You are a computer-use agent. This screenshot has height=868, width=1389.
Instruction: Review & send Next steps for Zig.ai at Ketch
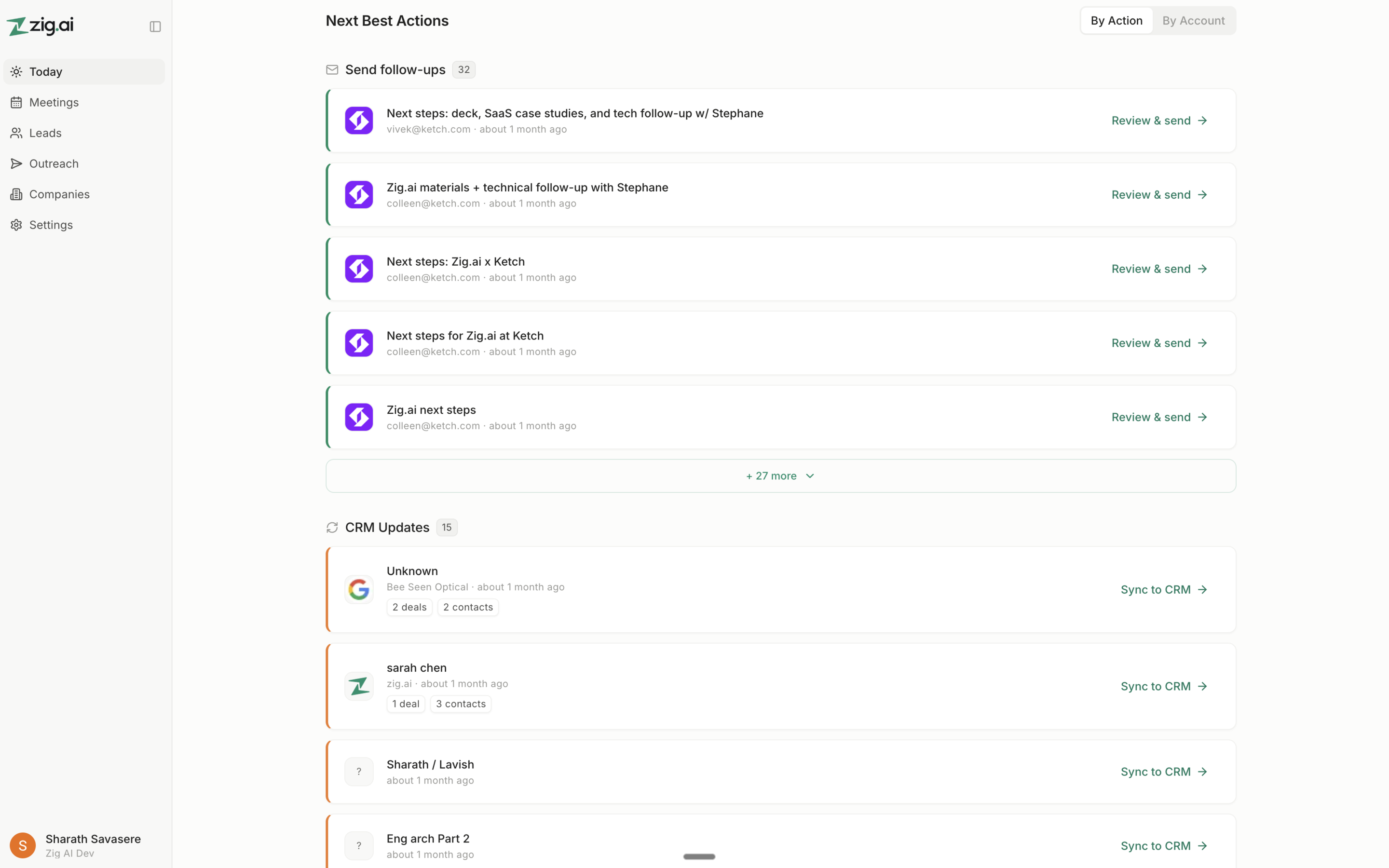point(1159,343)
